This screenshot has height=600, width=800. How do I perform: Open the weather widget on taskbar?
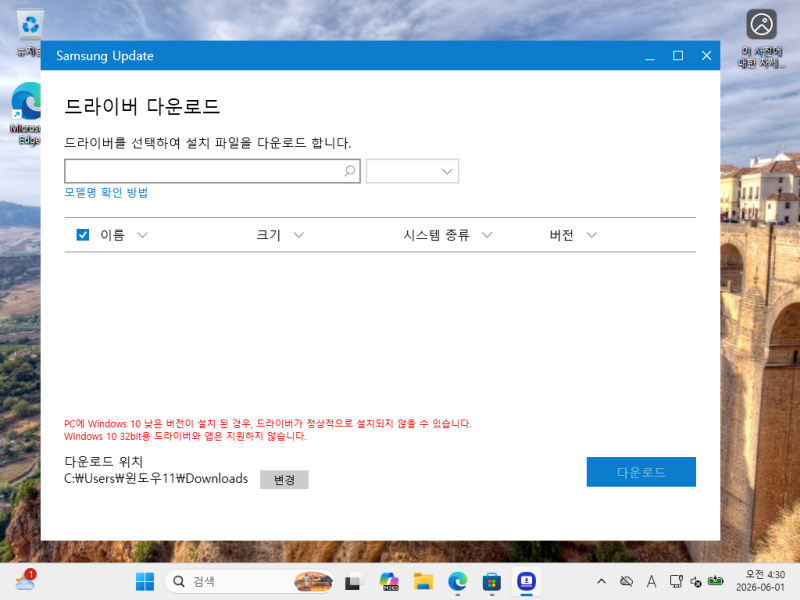pos(25,581)
